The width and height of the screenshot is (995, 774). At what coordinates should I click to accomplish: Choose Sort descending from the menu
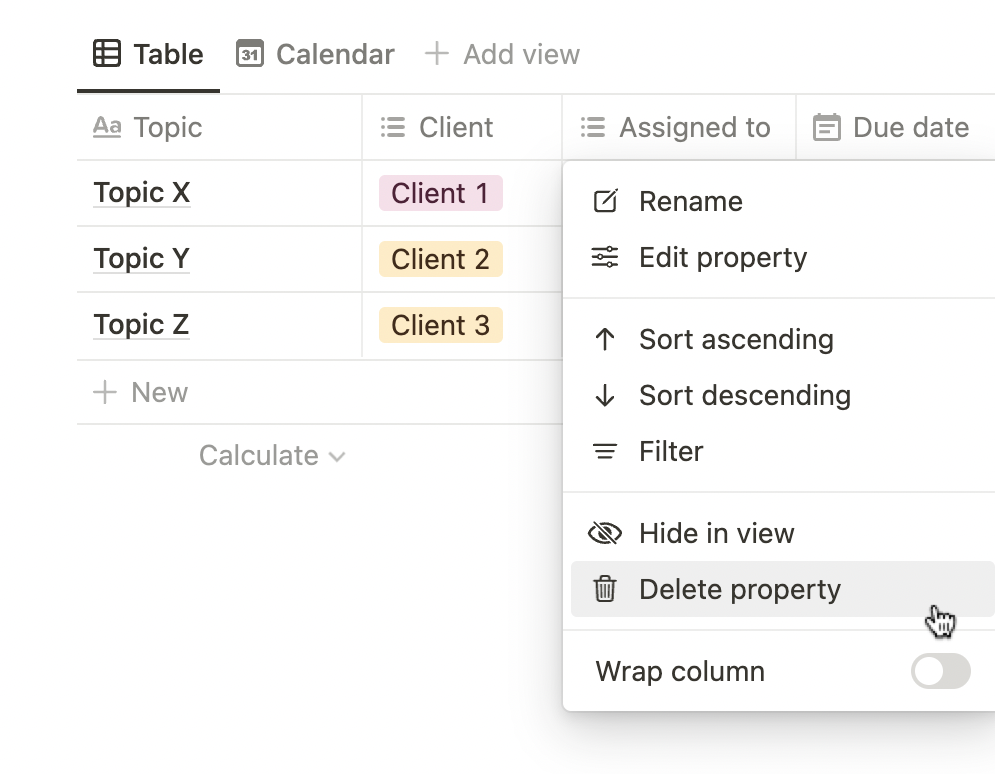click(x=745, y=396)
